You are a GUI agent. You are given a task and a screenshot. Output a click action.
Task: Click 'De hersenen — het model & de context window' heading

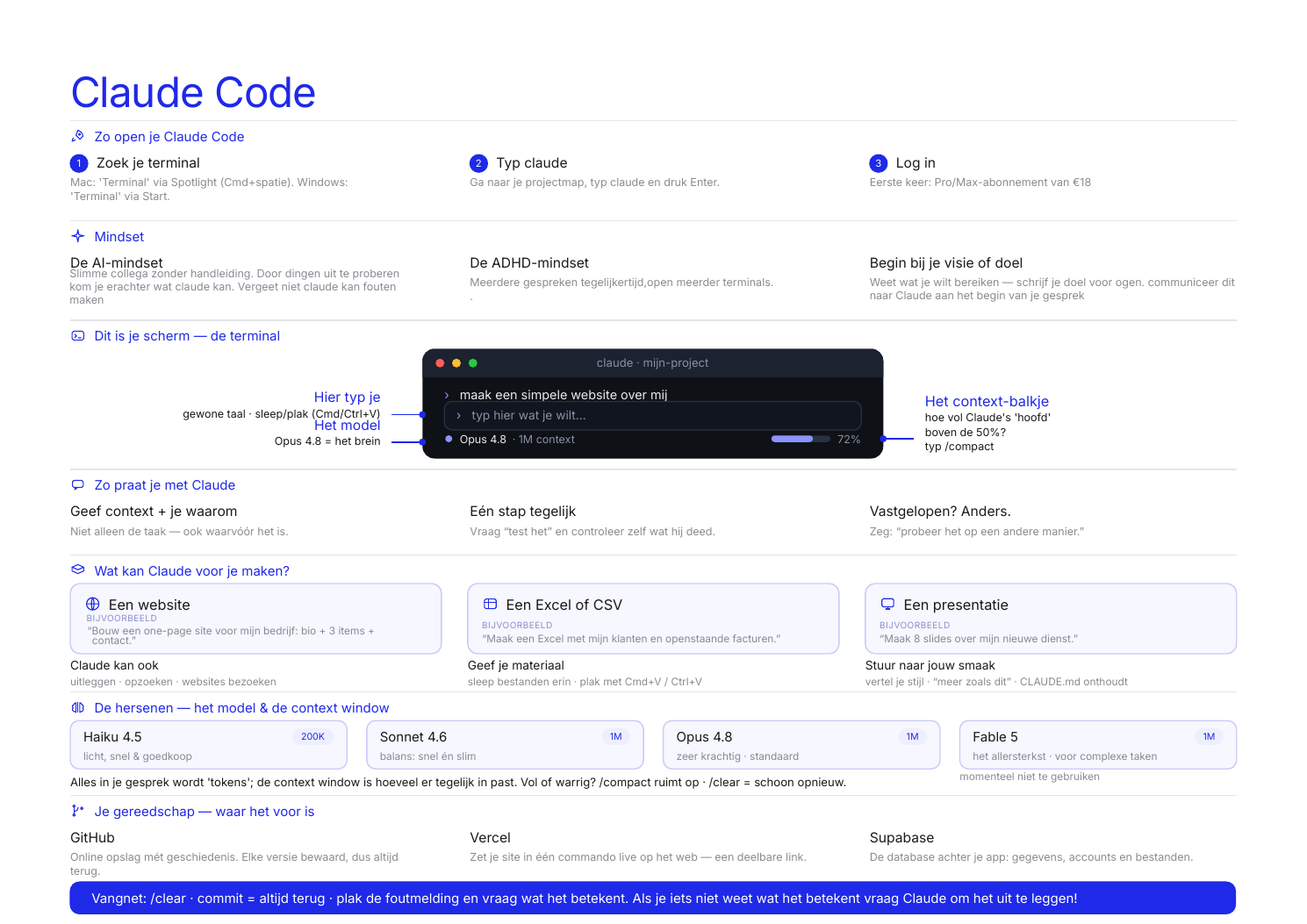241,708
